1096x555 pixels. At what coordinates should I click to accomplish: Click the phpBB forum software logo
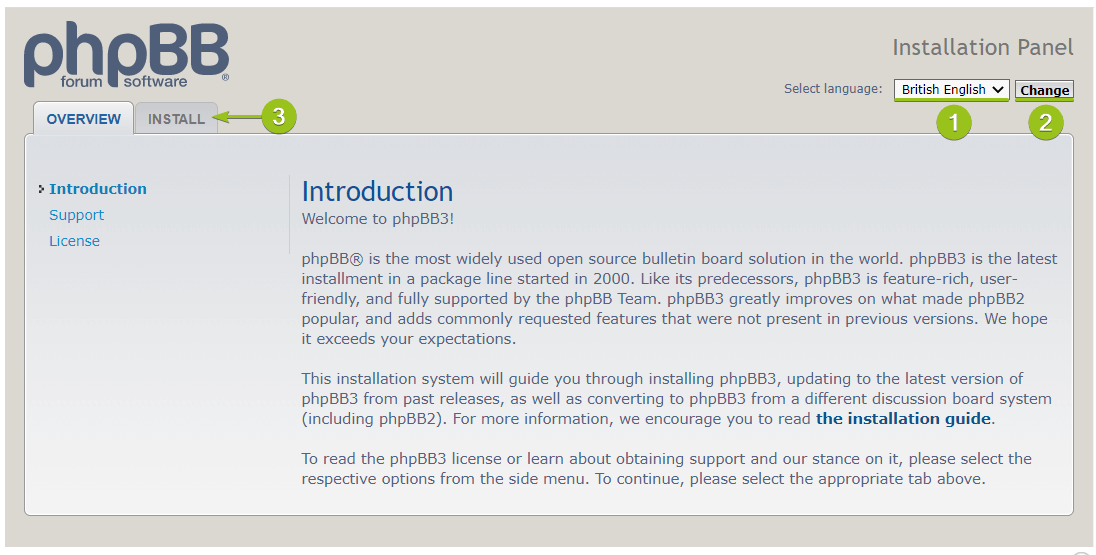tap(127, 55)
